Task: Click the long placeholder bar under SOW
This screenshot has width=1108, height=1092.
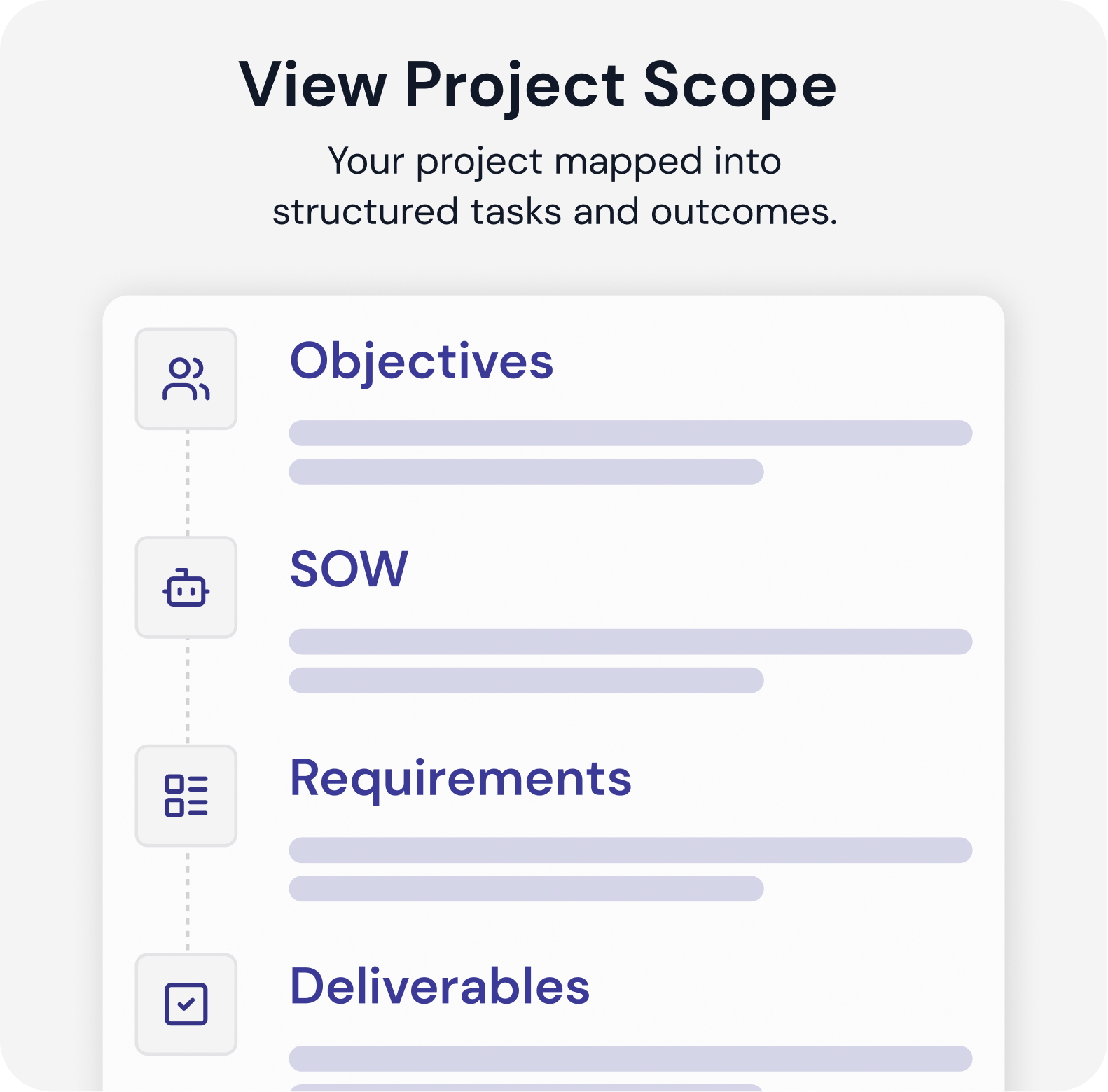Action: tap(630, 642)
